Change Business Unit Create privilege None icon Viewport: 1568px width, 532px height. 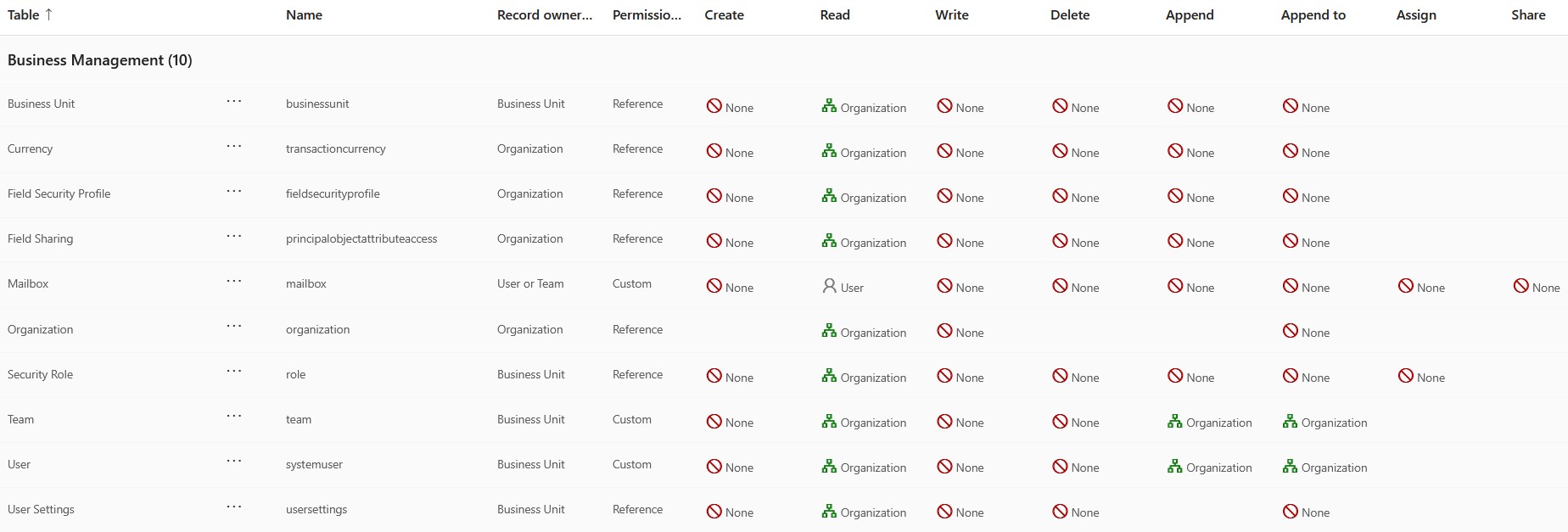714,106
